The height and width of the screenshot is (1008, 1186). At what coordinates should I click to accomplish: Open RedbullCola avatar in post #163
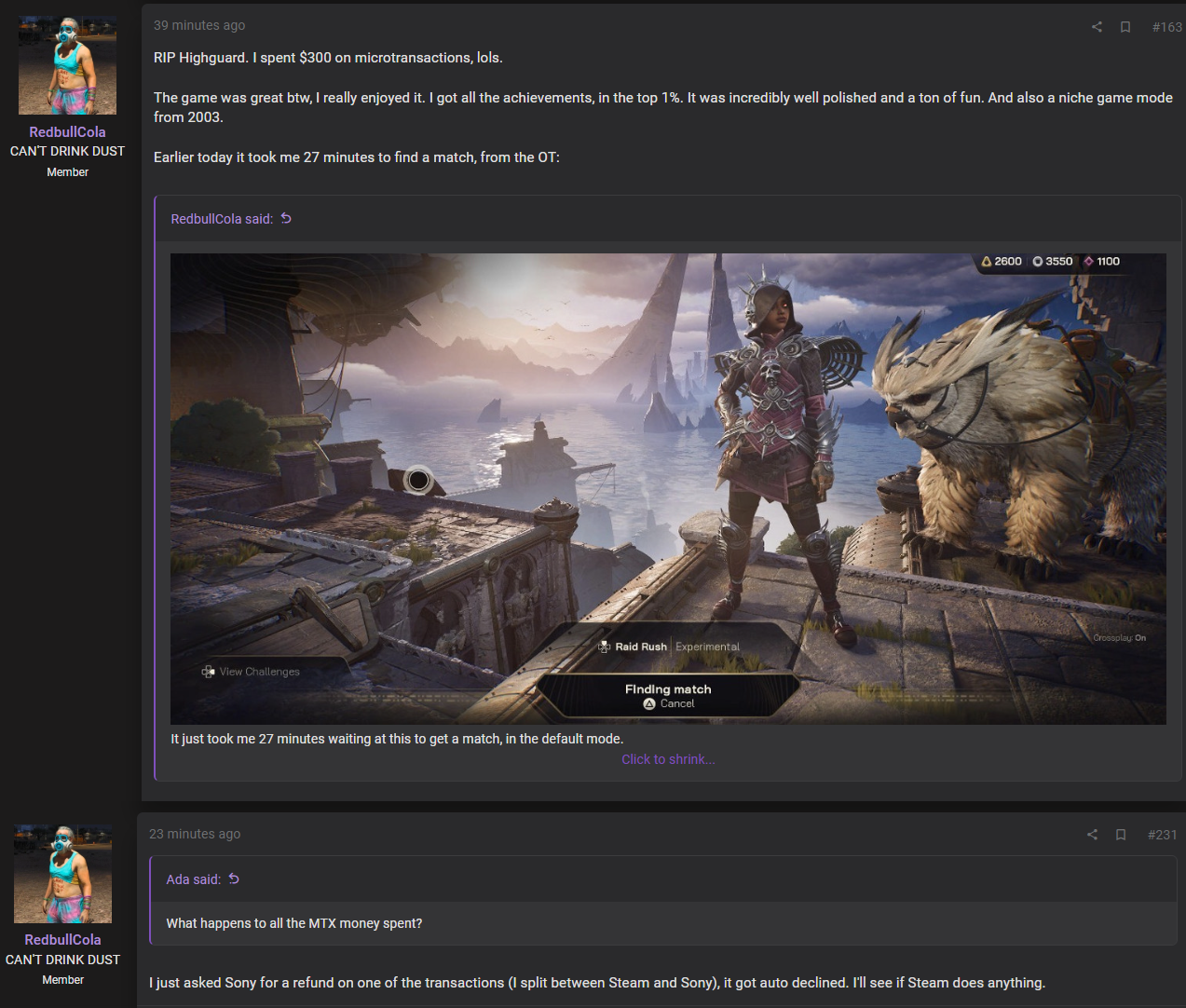point(67,65)
